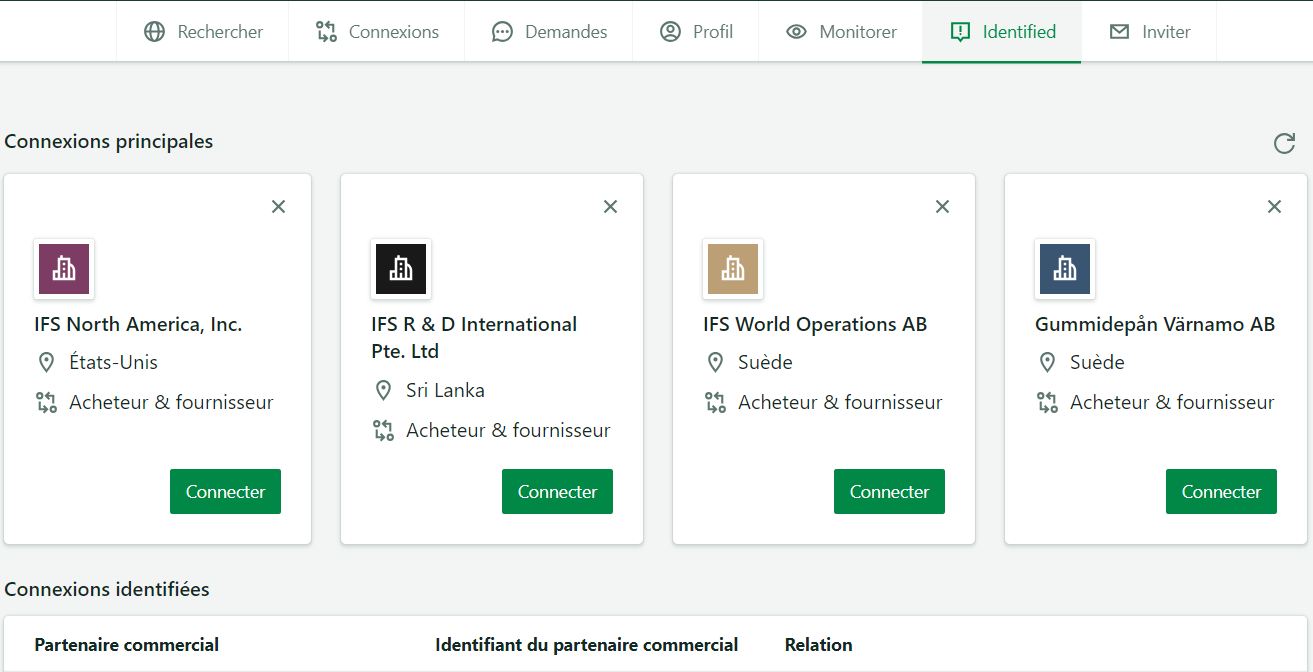This screenshot has width=1313, height=672.
Task: Click the relation icon on IFS R & D card
Action: pos(383,431)
